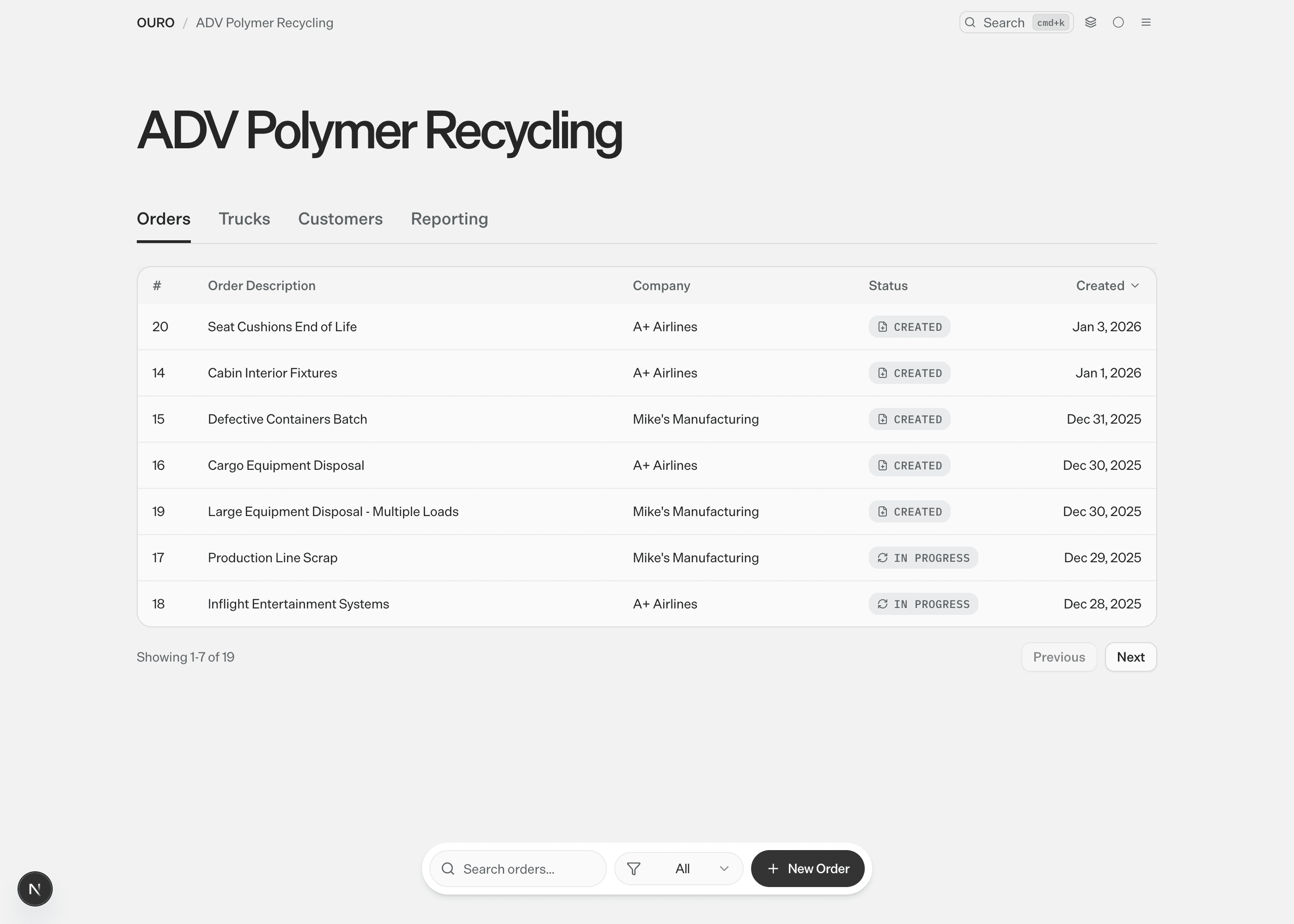Open Inflight Entertainment Systems order row
1294x924 pixels.
(x=298, y=604)
